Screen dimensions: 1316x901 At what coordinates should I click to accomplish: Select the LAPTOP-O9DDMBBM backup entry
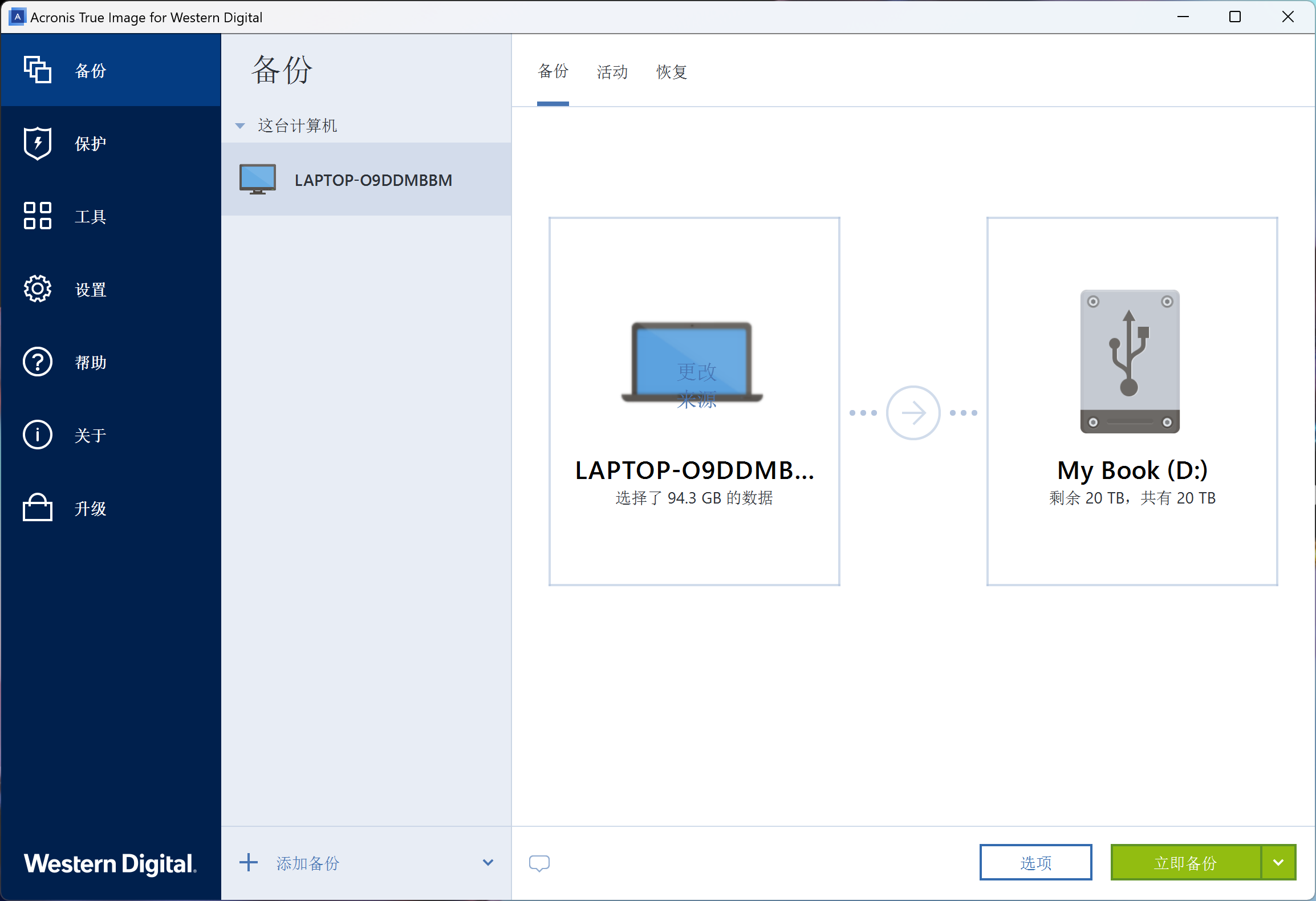pos(366,180)
